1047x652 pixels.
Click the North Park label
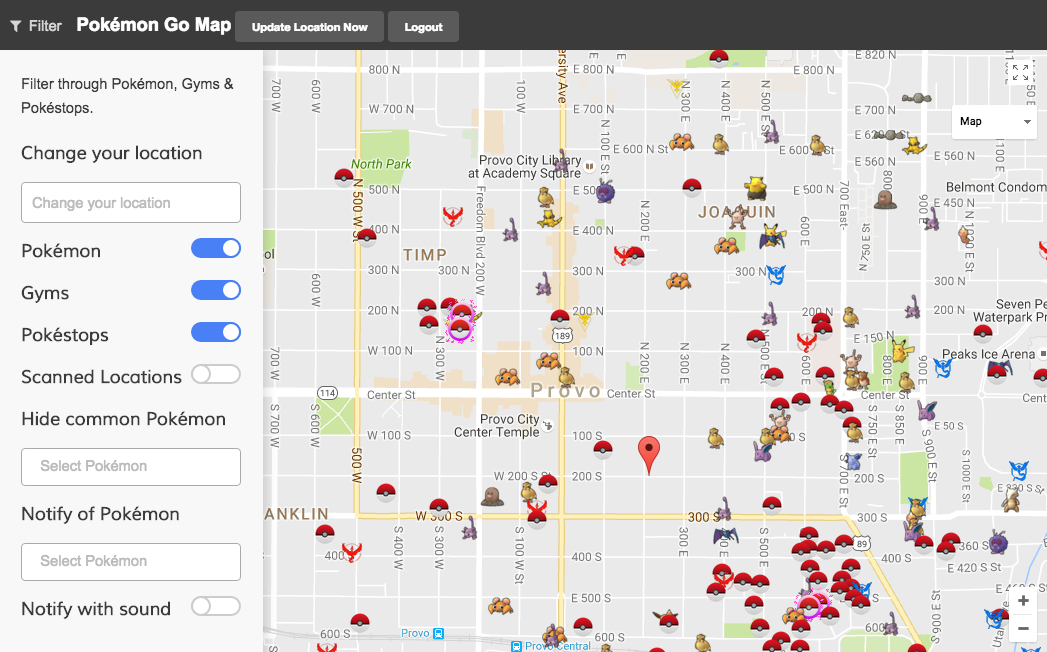click(x=381, y=164)
